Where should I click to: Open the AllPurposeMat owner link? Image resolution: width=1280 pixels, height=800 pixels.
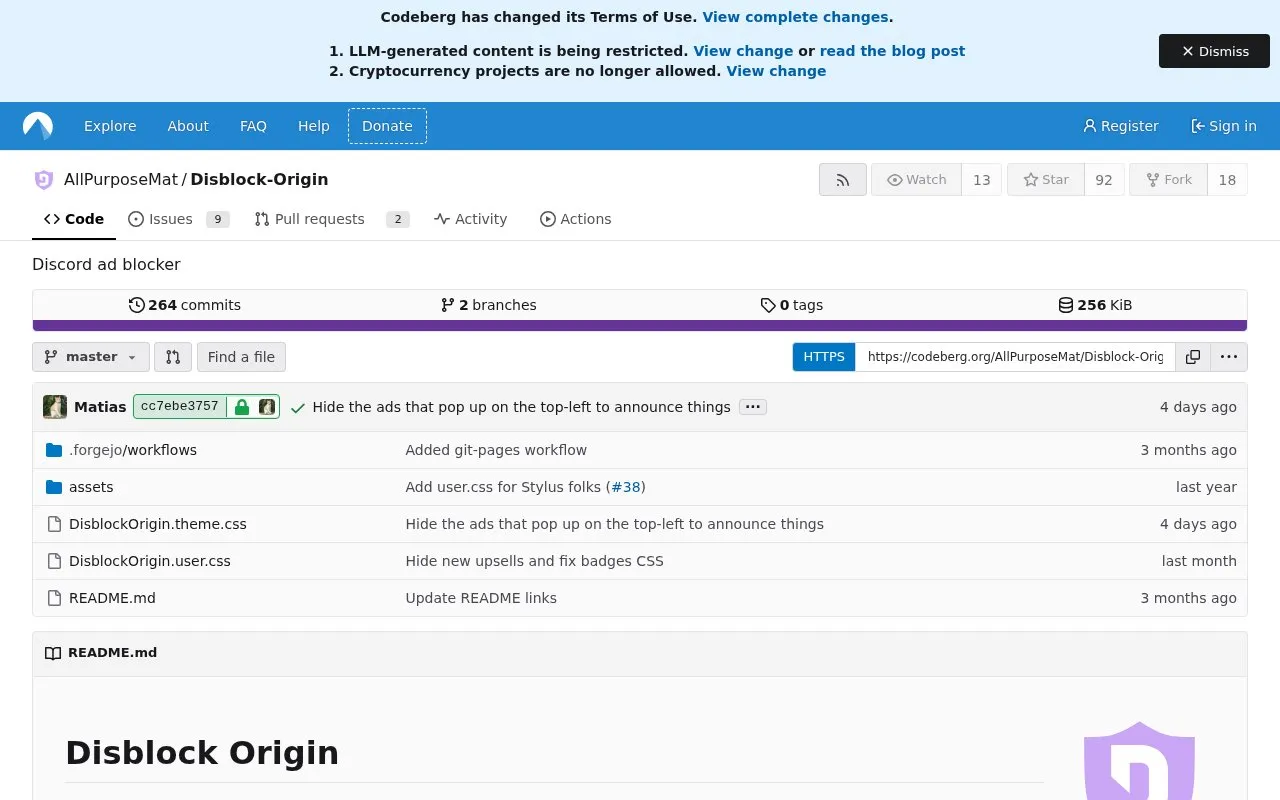tap(121, 180)
